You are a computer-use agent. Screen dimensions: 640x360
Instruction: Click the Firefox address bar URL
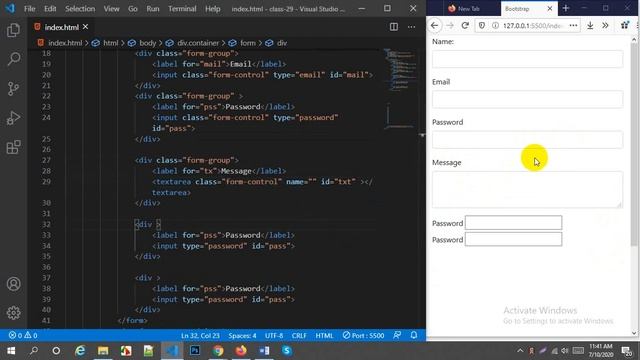[533, 26]
